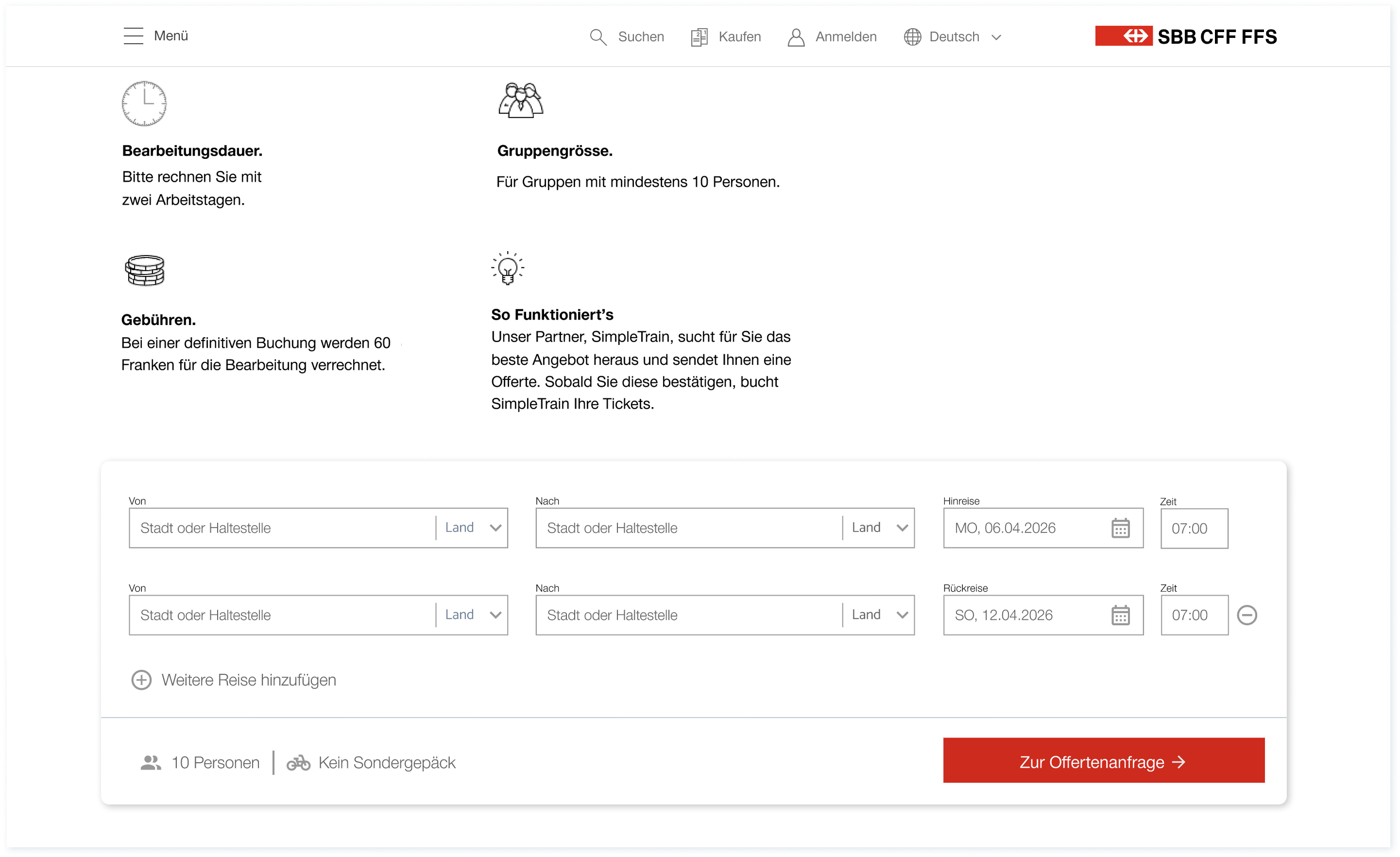Remove return trip with minus icon
The height and width of the screenshot is (857, 1400).
pos(1246,615)
